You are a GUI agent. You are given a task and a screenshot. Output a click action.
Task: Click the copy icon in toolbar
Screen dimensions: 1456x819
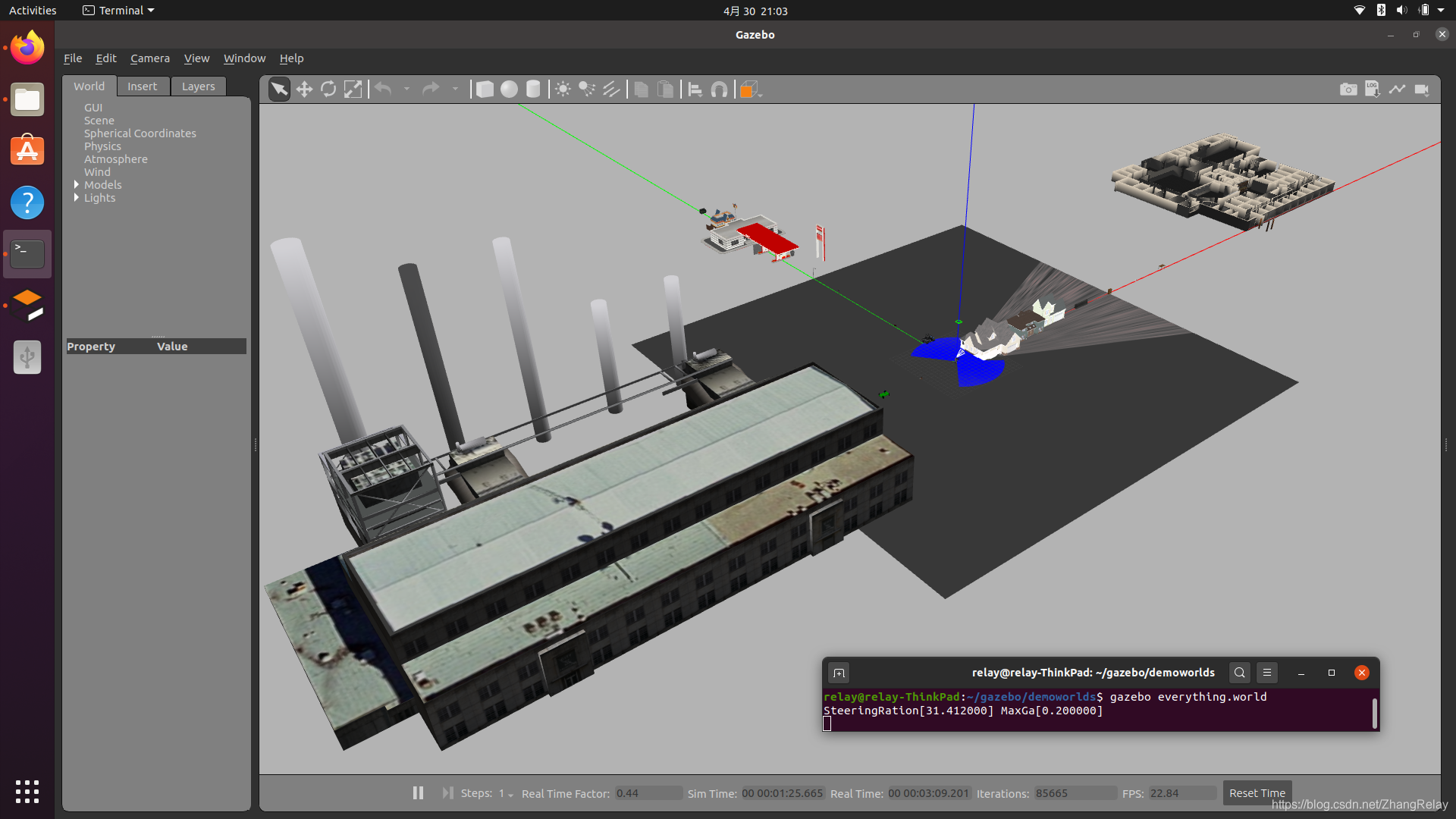[641, 89]
